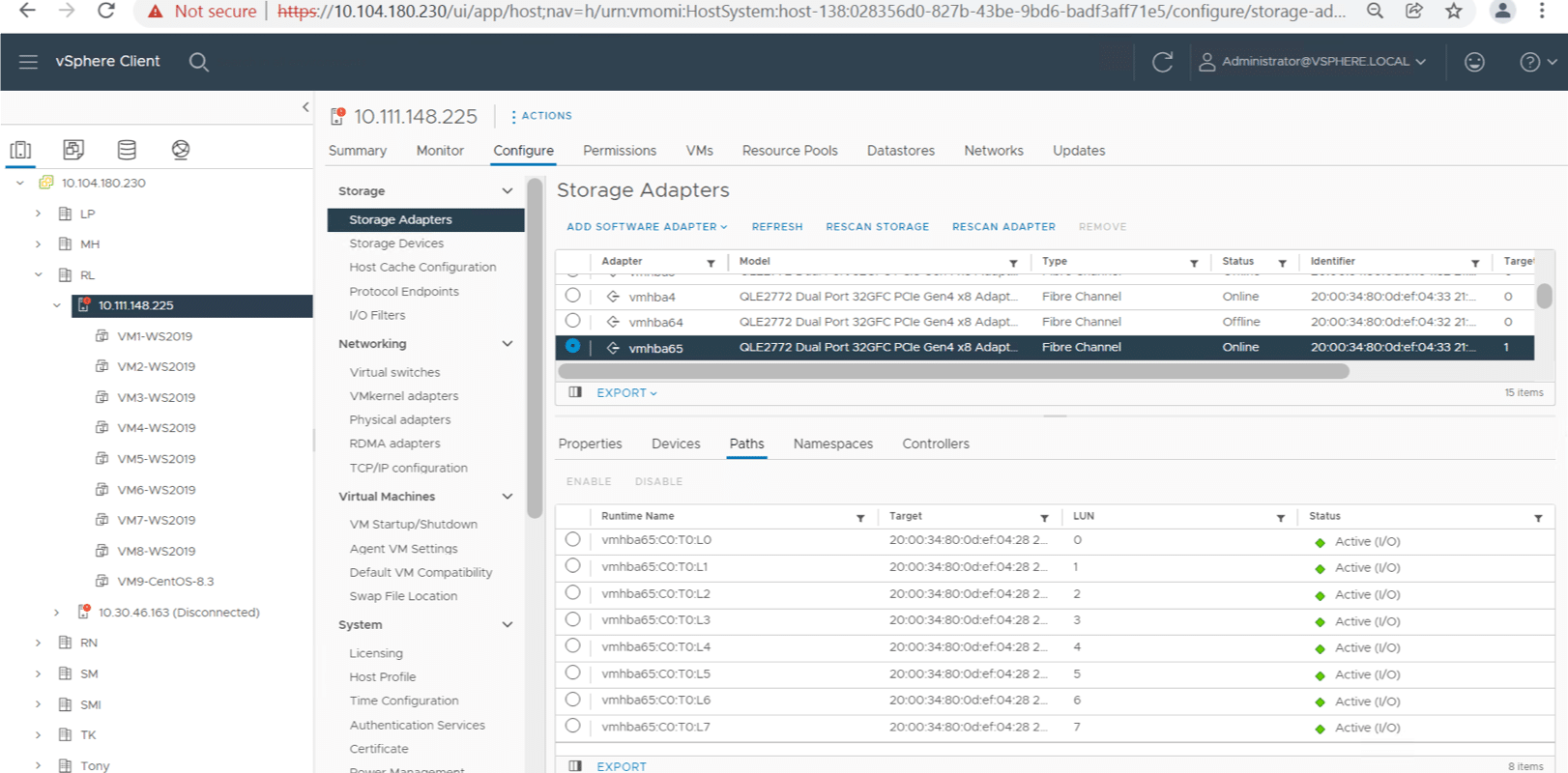Click the browser address bar URL
This screenshot has width=1568, height=773.
pyautogui.click(x=810, y=12)
